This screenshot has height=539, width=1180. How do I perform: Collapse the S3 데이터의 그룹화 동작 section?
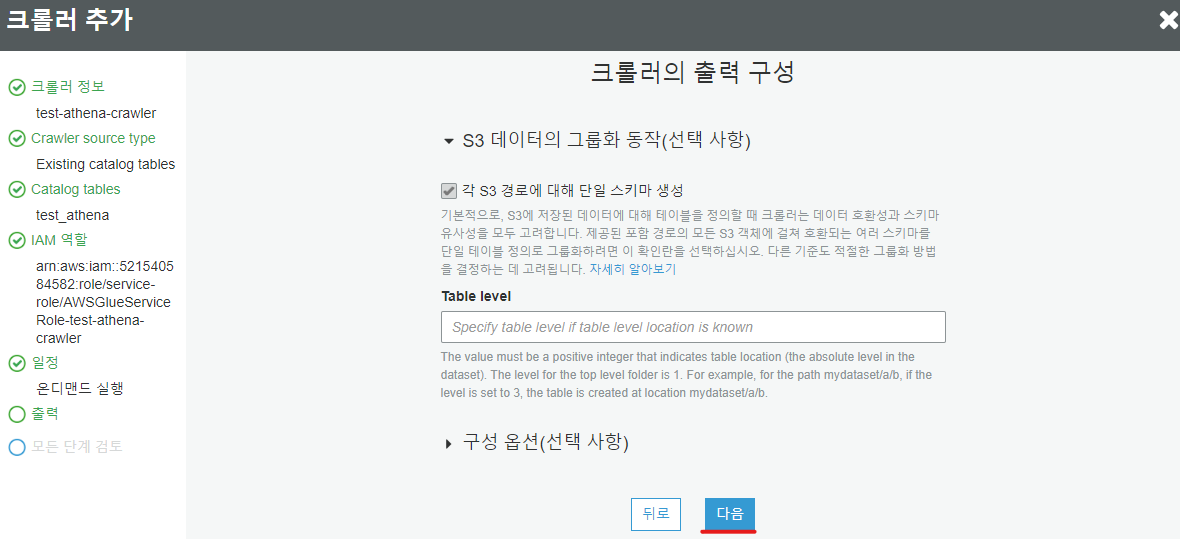click(449, 141)
